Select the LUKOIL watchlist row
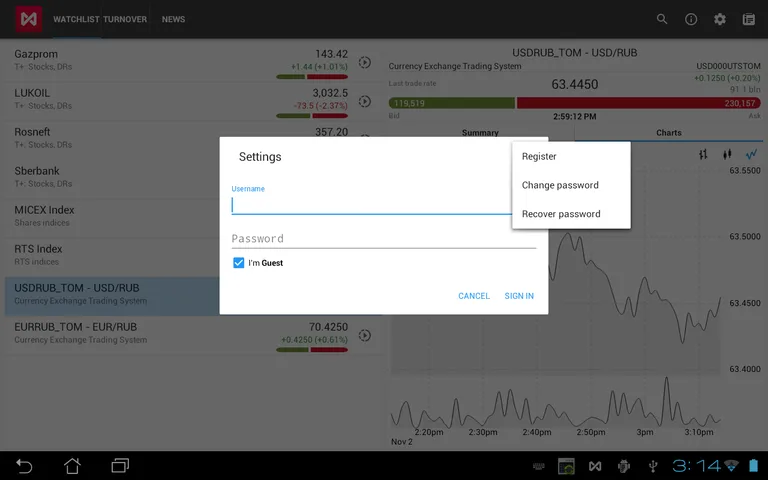 (191, 101)
